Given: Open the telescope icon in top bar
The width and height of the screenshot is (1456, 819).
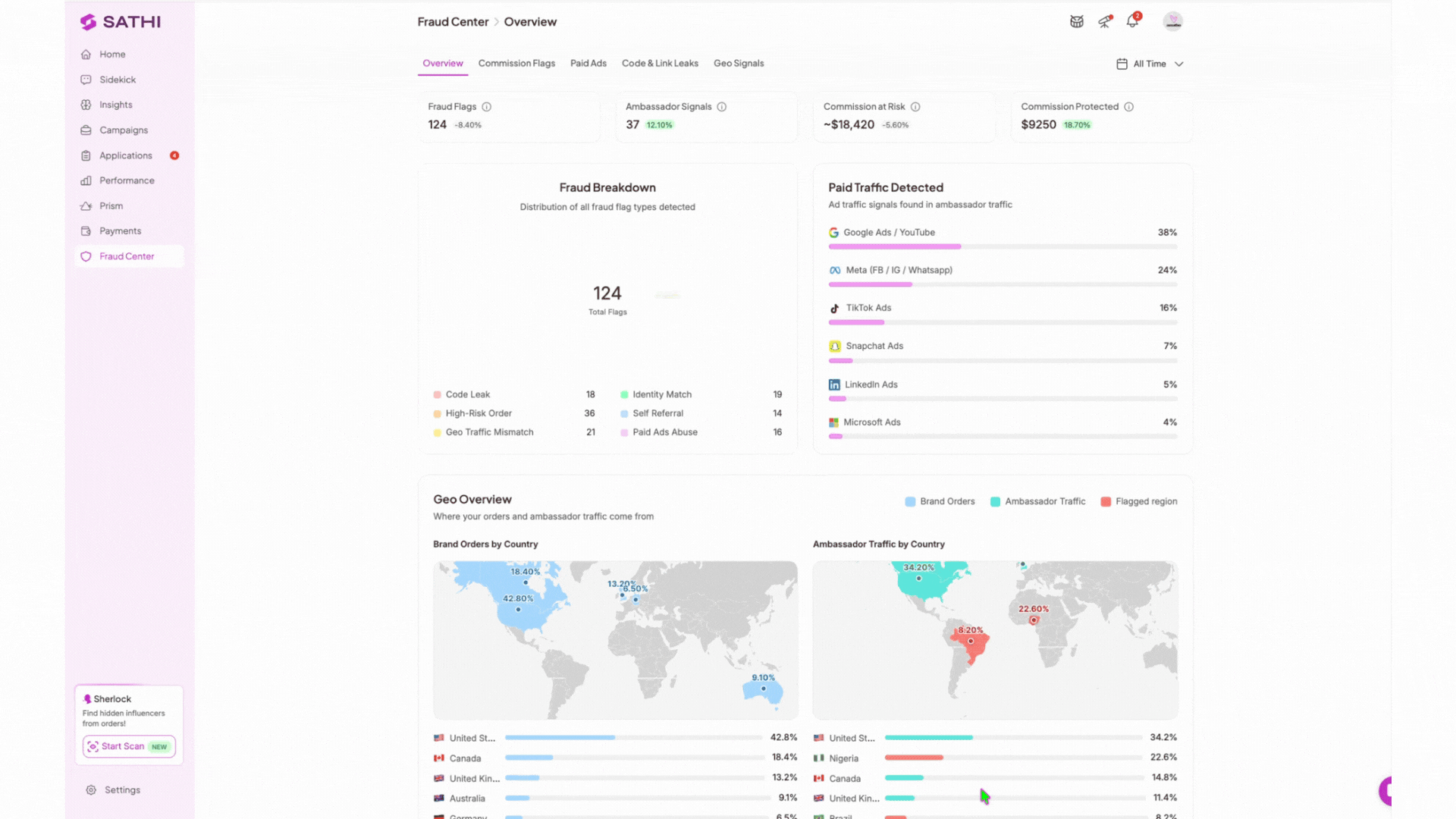Looking at the screenshot, I should (x=1105, y=21).
